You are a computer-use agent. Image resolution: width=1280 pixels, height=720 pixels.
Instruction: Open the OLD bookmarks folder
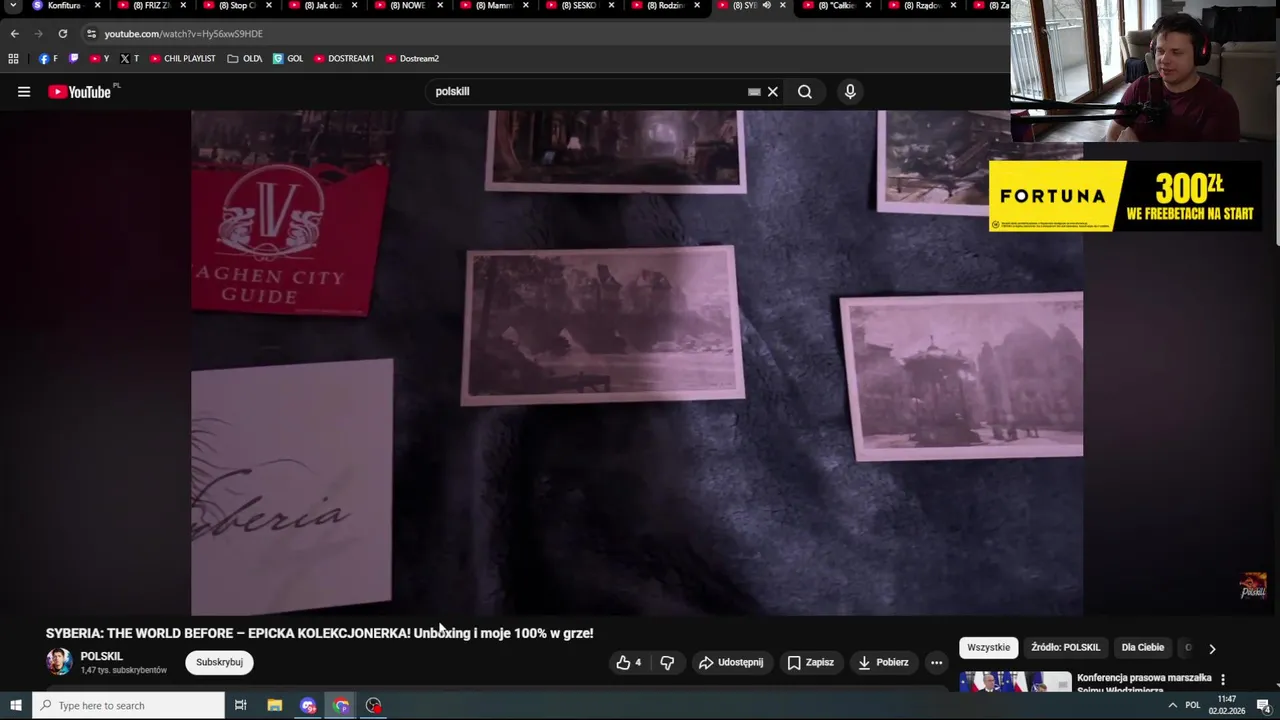coord(245,59)
